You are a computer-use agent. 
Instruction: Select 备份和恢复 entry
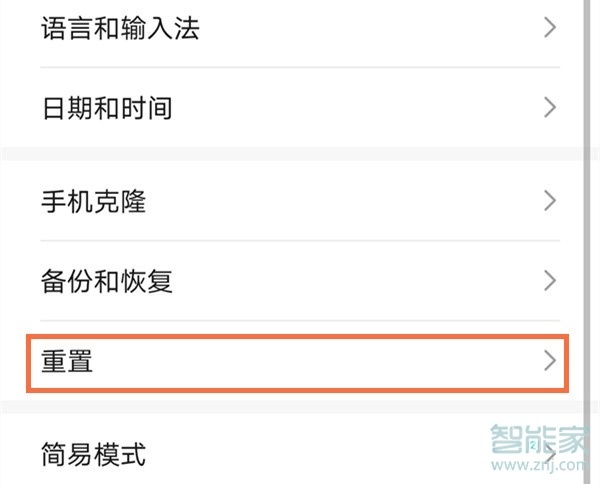[107, 281]
